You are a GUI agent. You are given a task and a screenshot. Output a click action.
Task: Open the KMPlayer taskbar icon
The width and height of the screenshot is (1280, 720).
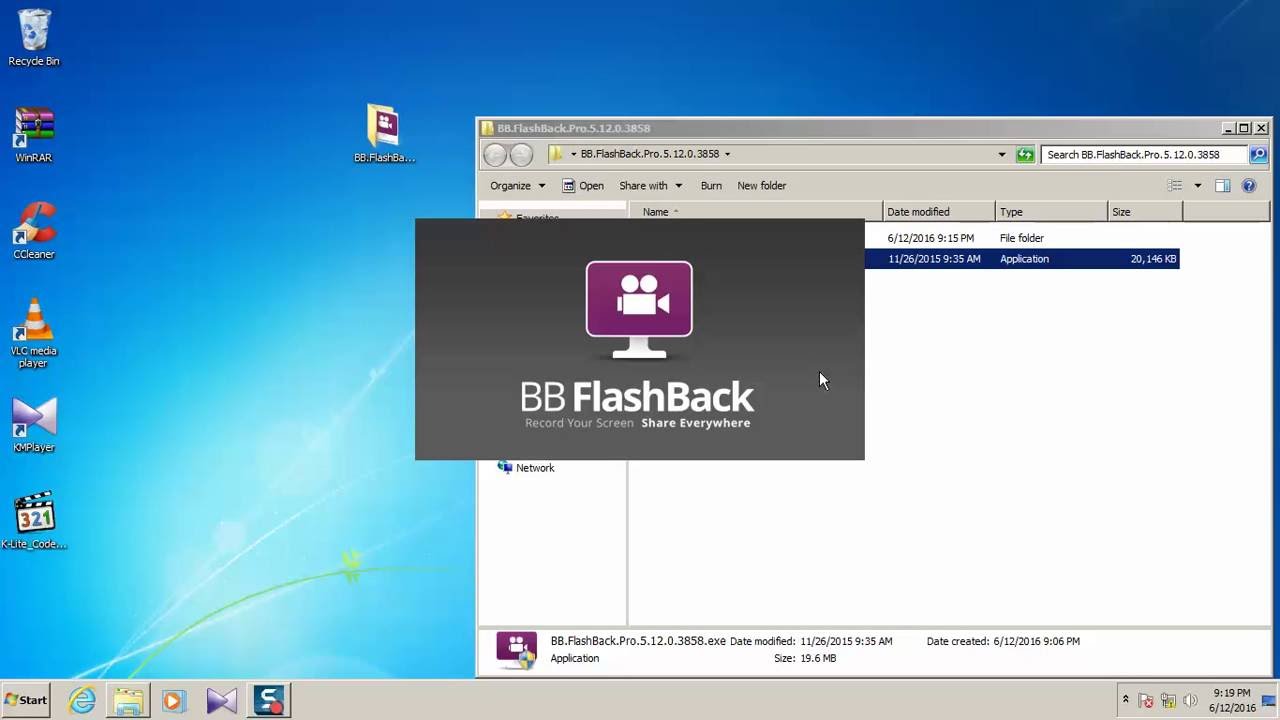click(221, 700)
